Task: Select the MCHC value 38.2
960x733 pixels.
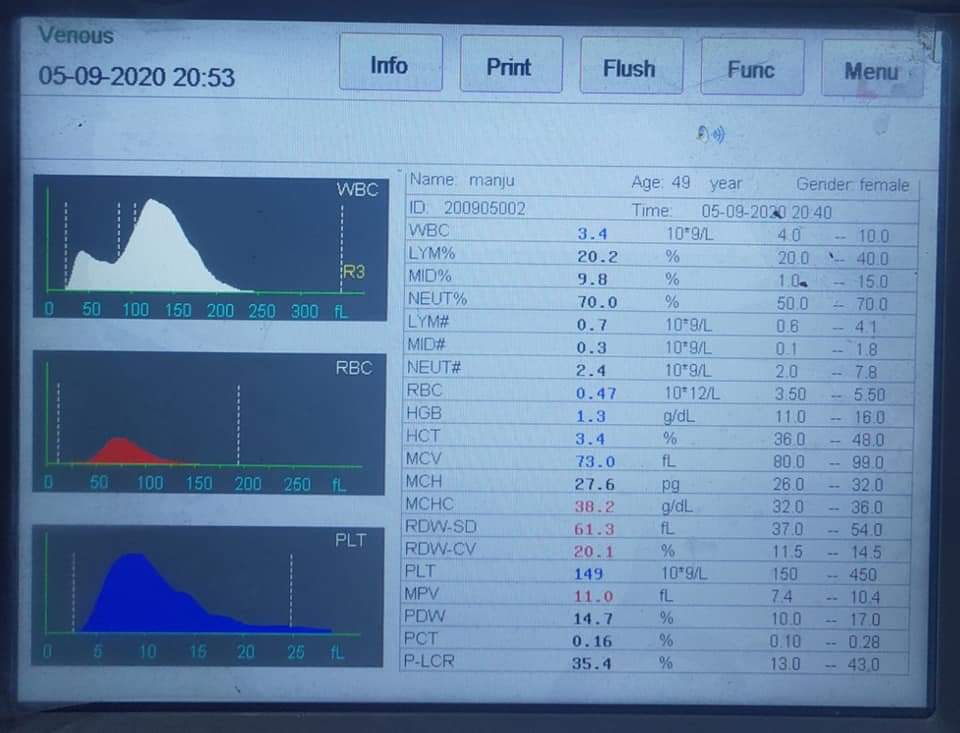Action: 594,506
